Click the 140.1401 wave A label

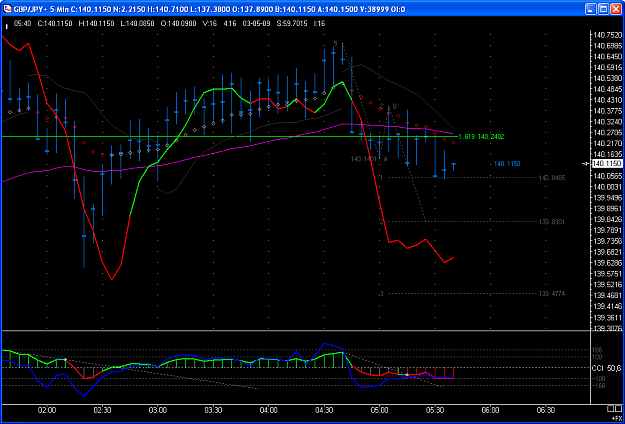(x=364, y=159)
